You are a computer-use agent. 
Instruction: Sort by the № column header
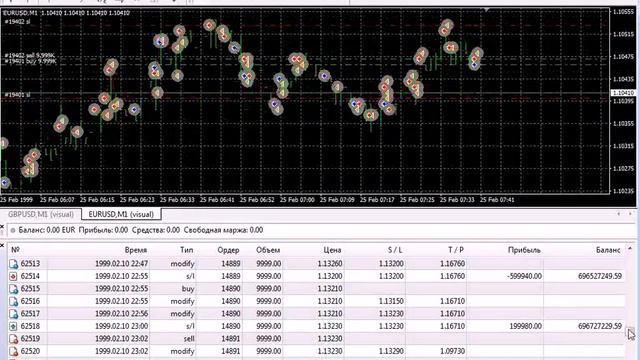16,250
